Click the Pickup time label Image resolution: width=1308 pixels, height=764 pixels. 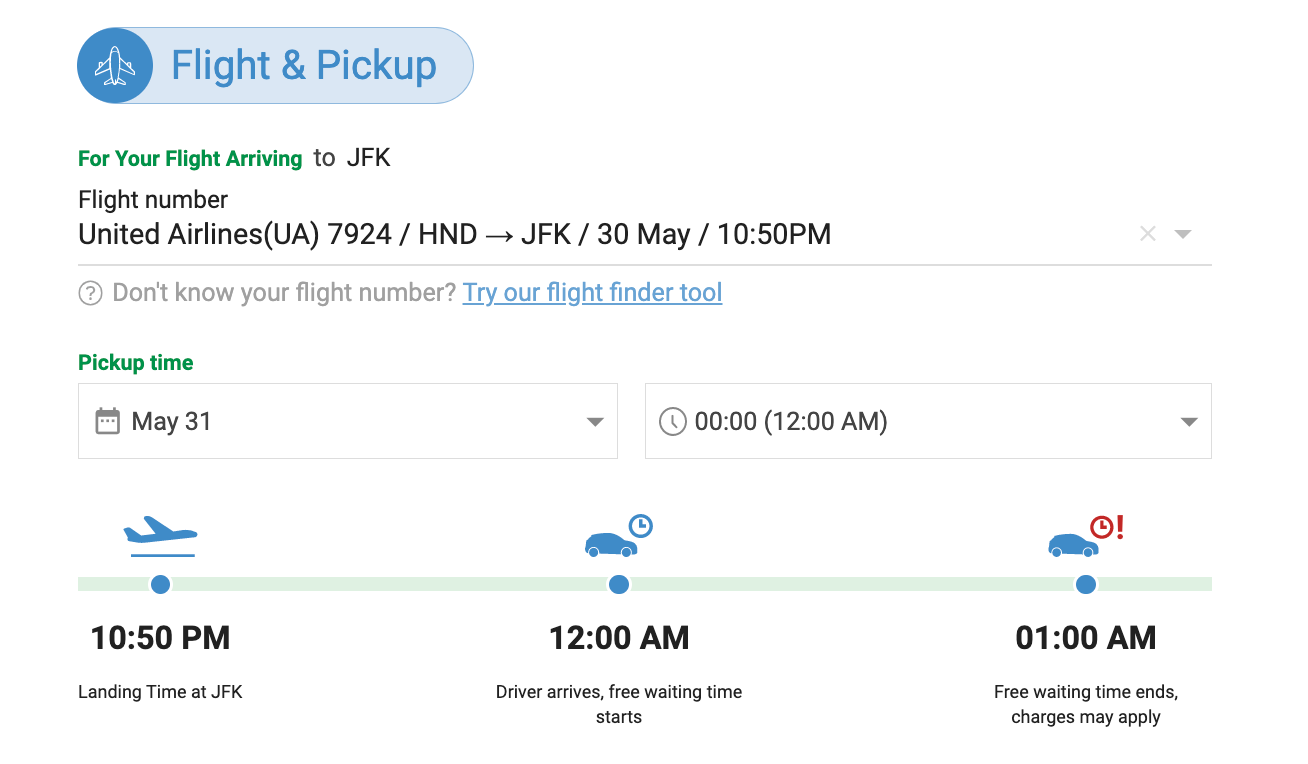[x=136, y=363]
